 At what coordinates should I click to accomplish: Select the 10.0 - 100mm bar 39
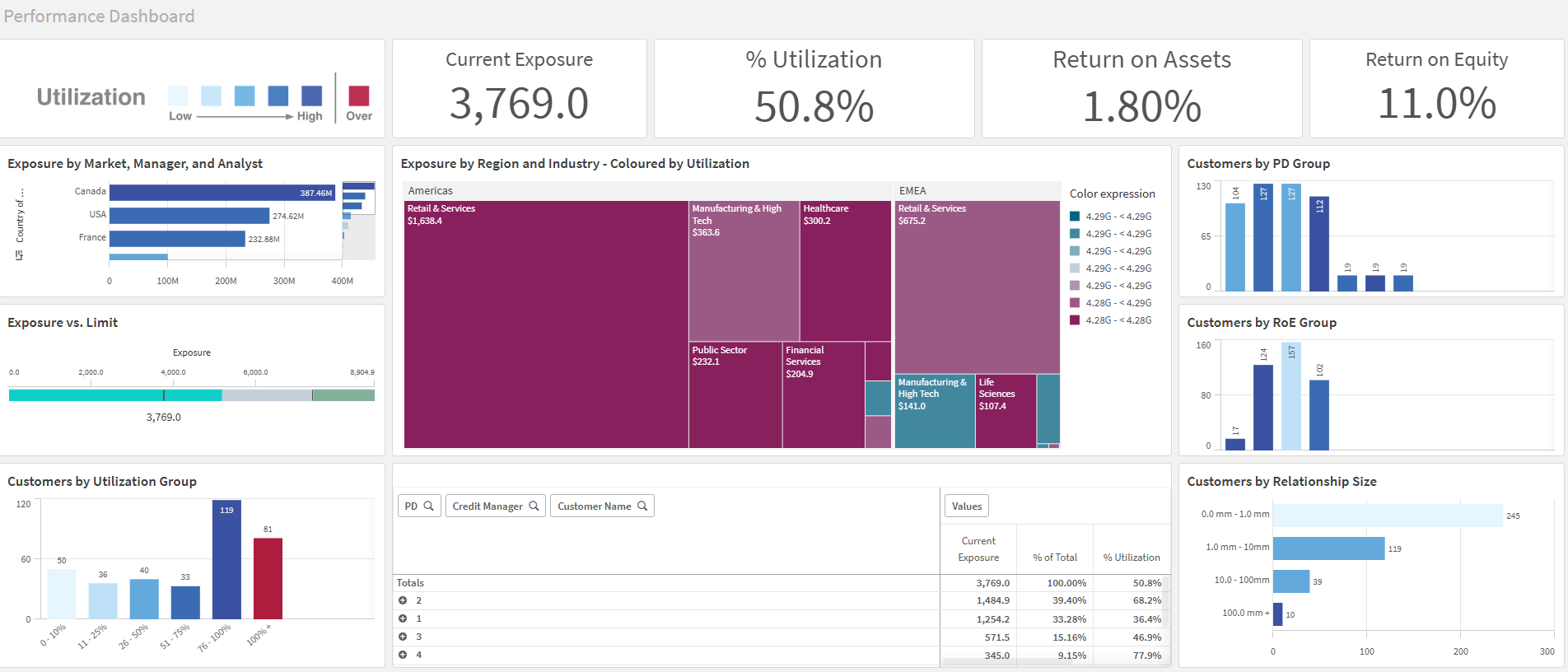click(1291, 581)
